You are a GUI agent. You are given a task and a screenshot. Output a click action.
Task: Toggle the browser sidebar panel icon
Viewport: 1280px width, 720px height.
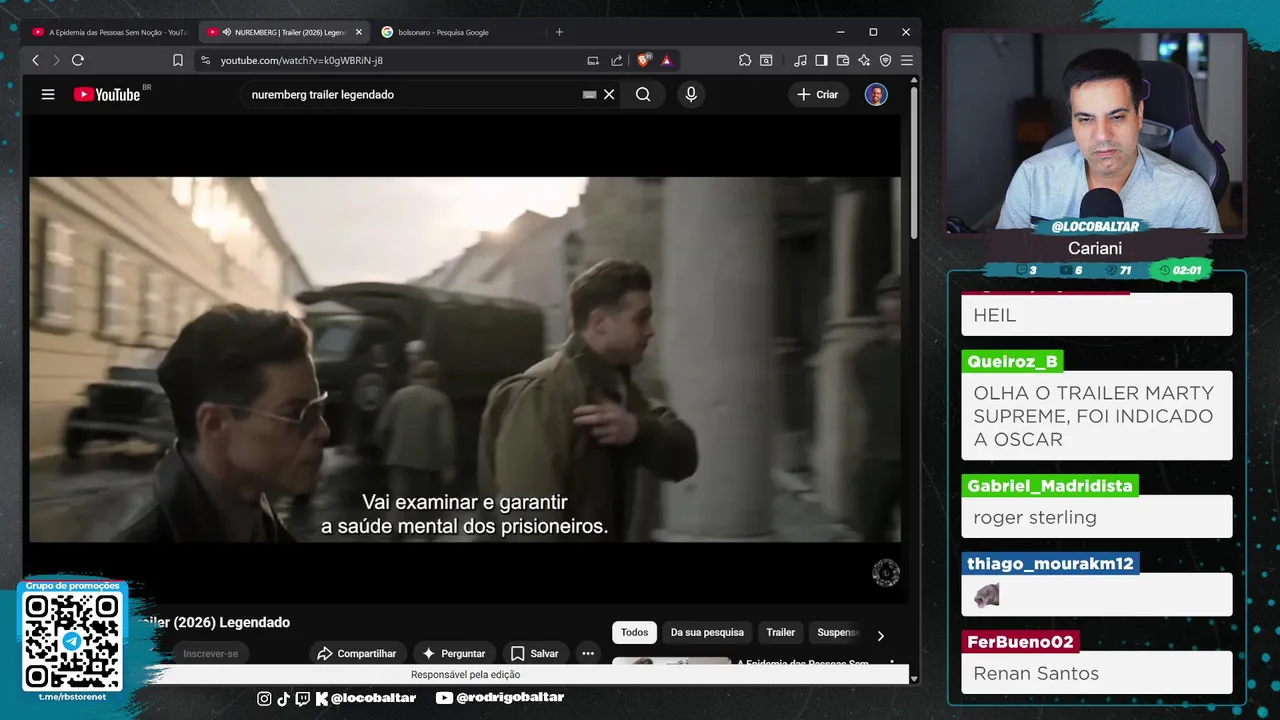821,60
